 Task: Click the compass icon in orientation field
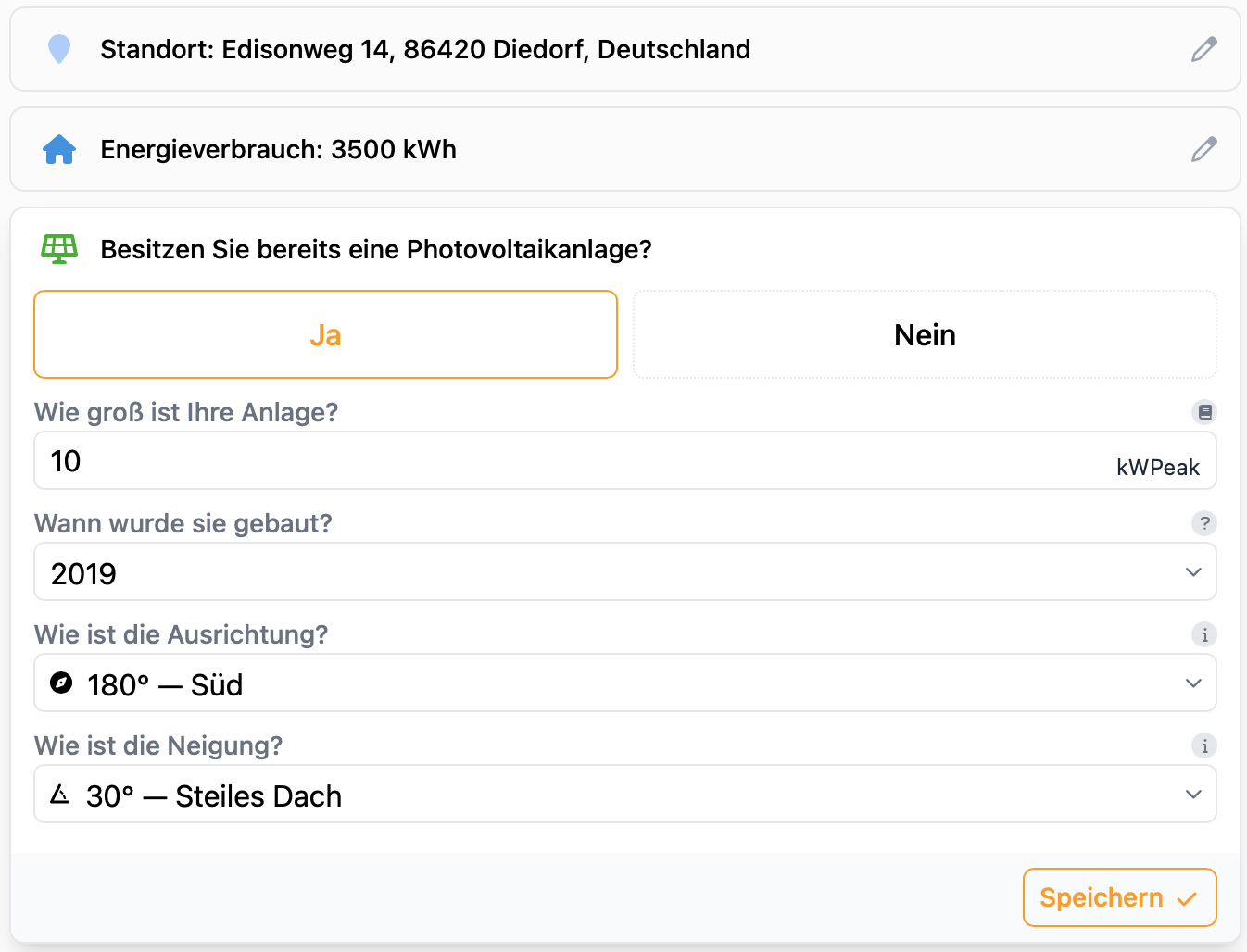pos(61,683)
